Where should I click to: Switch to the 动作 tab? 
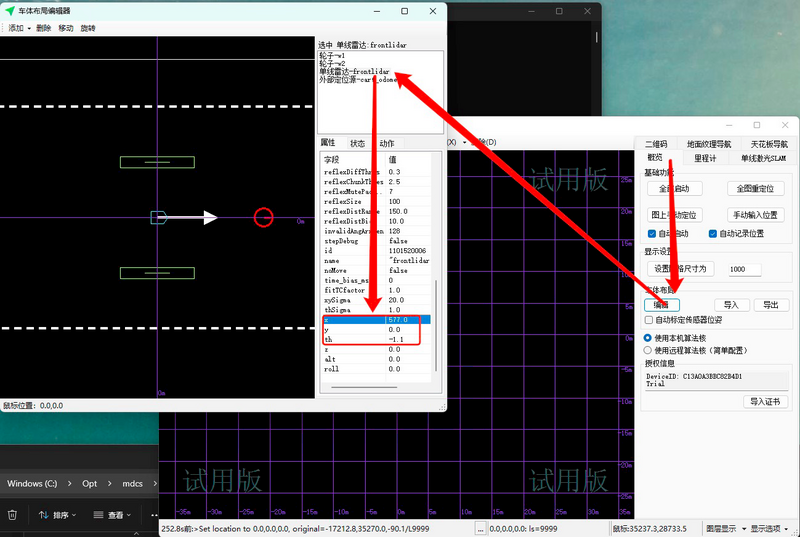[x=386, y=144]
